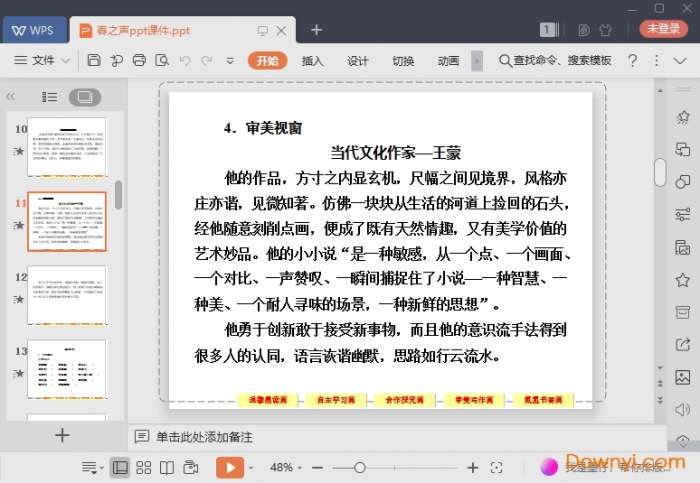Open the 开始 ribbon tab

(x=267, y=60)
